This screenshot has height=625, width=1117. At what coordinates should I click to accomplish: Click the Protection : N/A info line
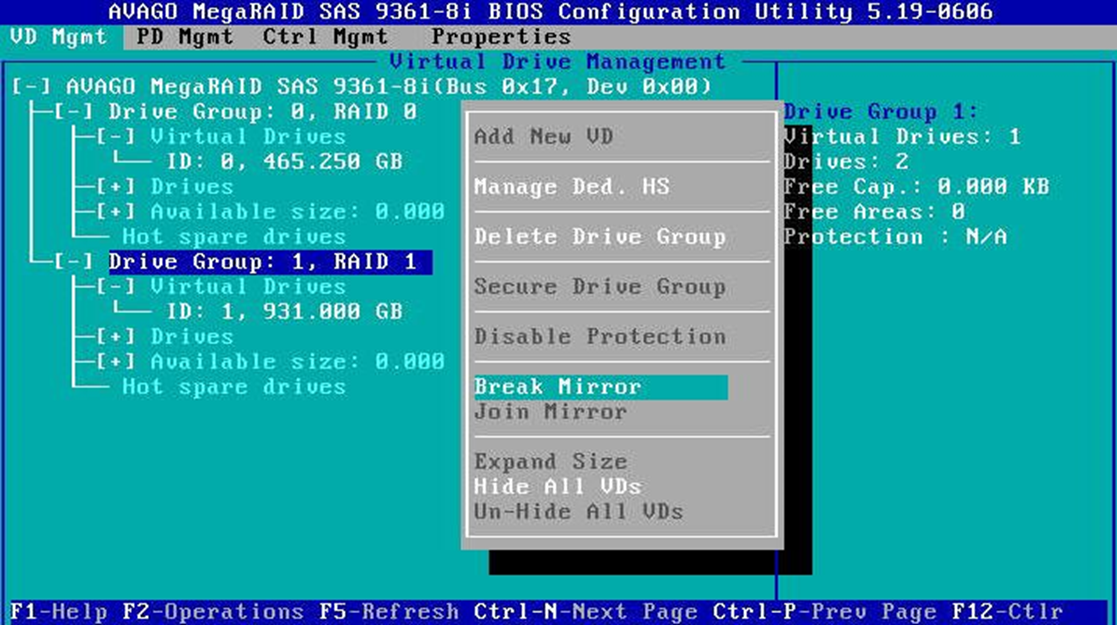895,237
